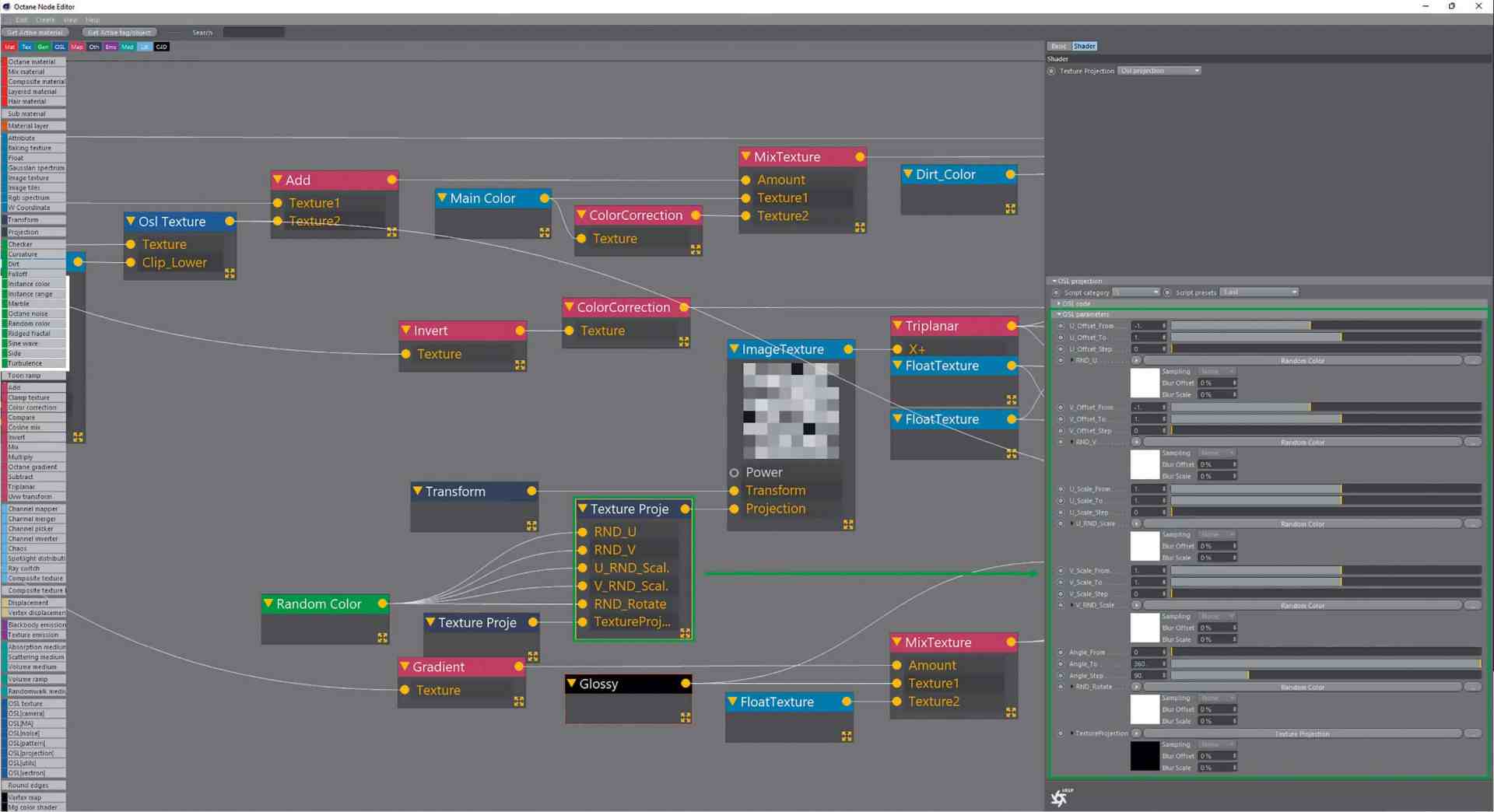Click the corner expand icon on ImageTexture node
The image size is (1494, 812).
[x=847, y=525]
